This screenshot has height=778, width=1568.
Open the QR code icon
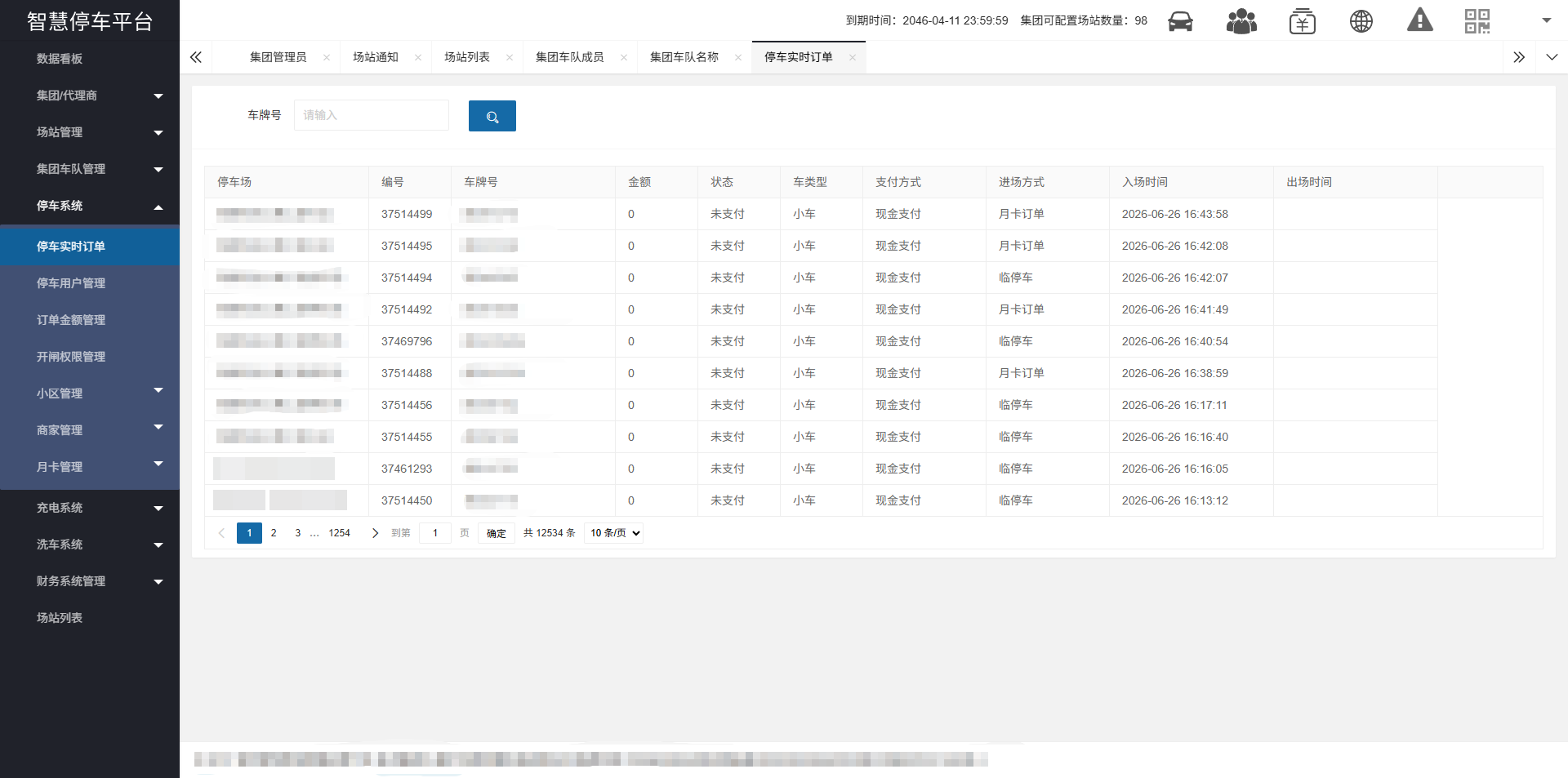coord(1477,21)
